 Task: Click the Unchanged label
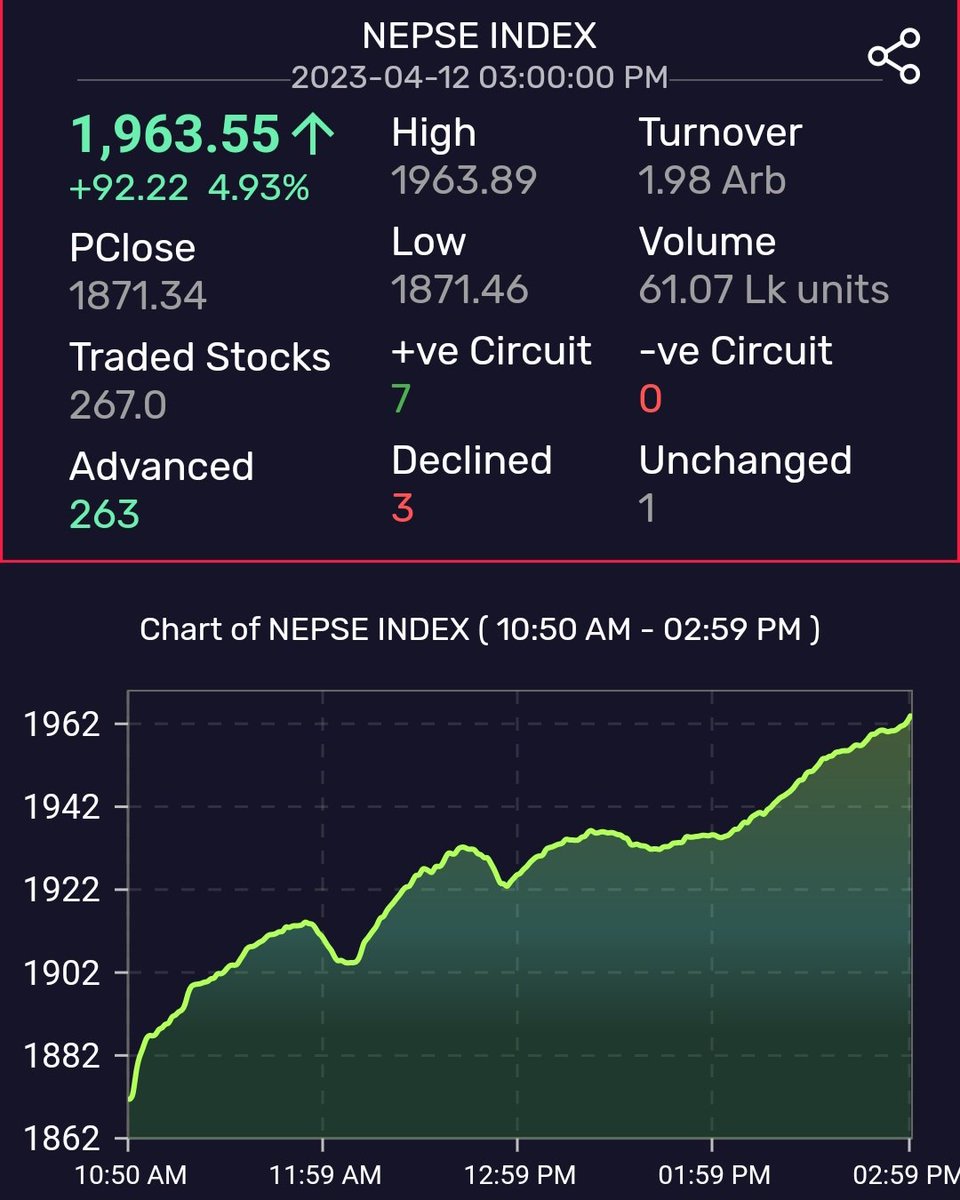pyautogui.click(x=745, y=460)
